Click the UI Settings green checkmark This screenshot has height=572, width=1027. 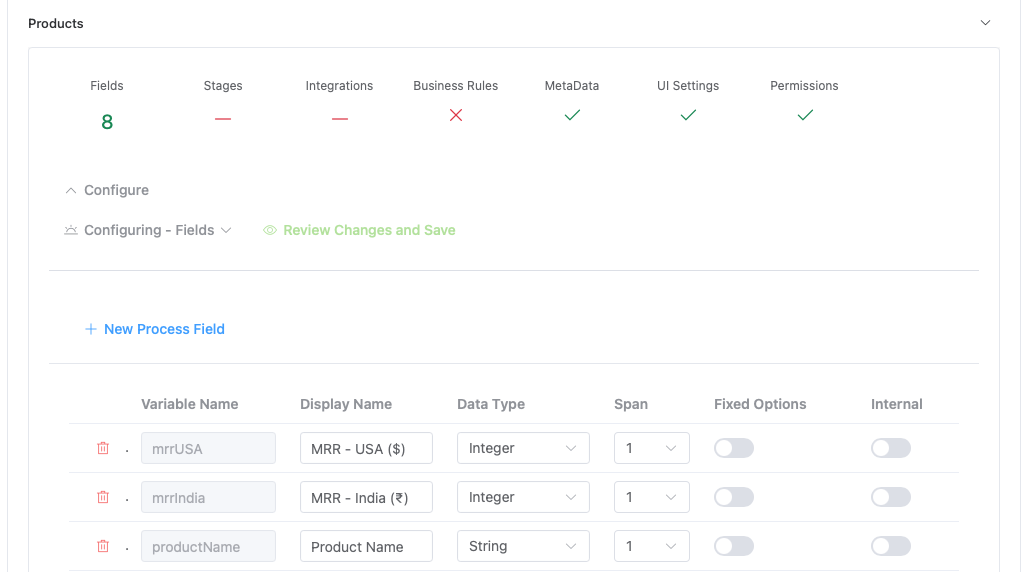[688, 115]
